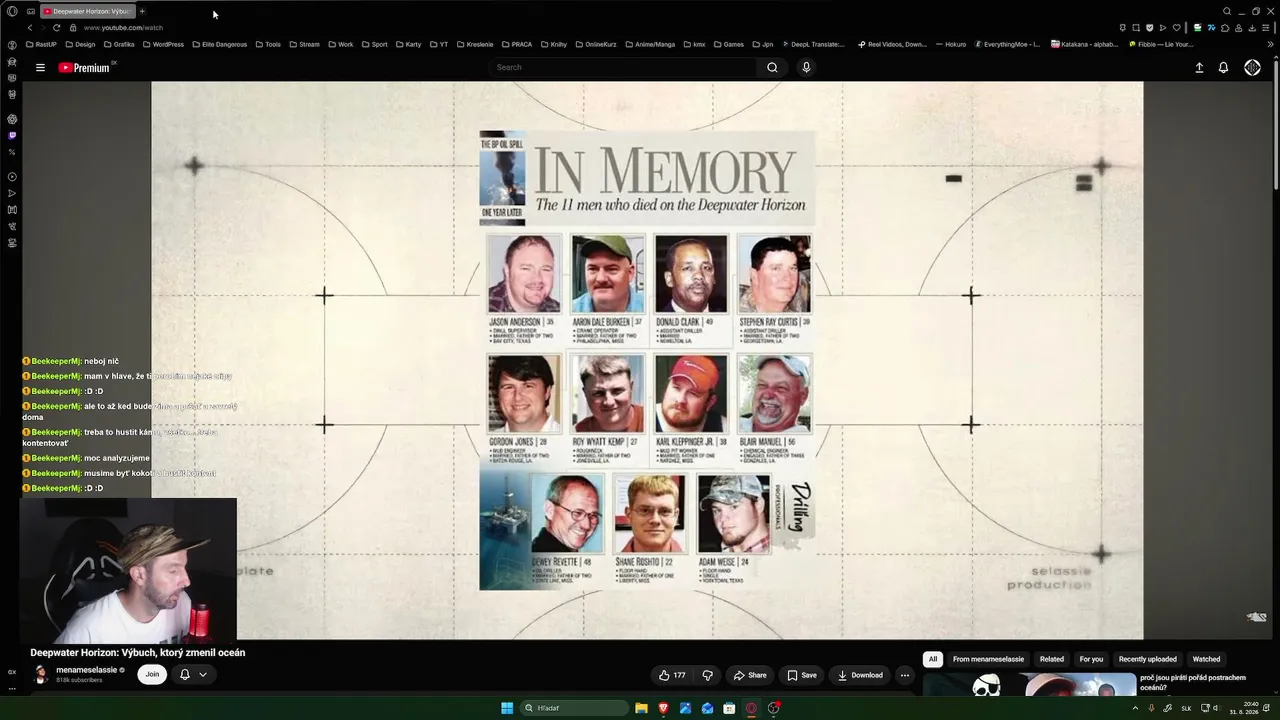Click the Windows taskbar search box
This screenshot has width=1280, height=720.
click(x=575, y=708)
